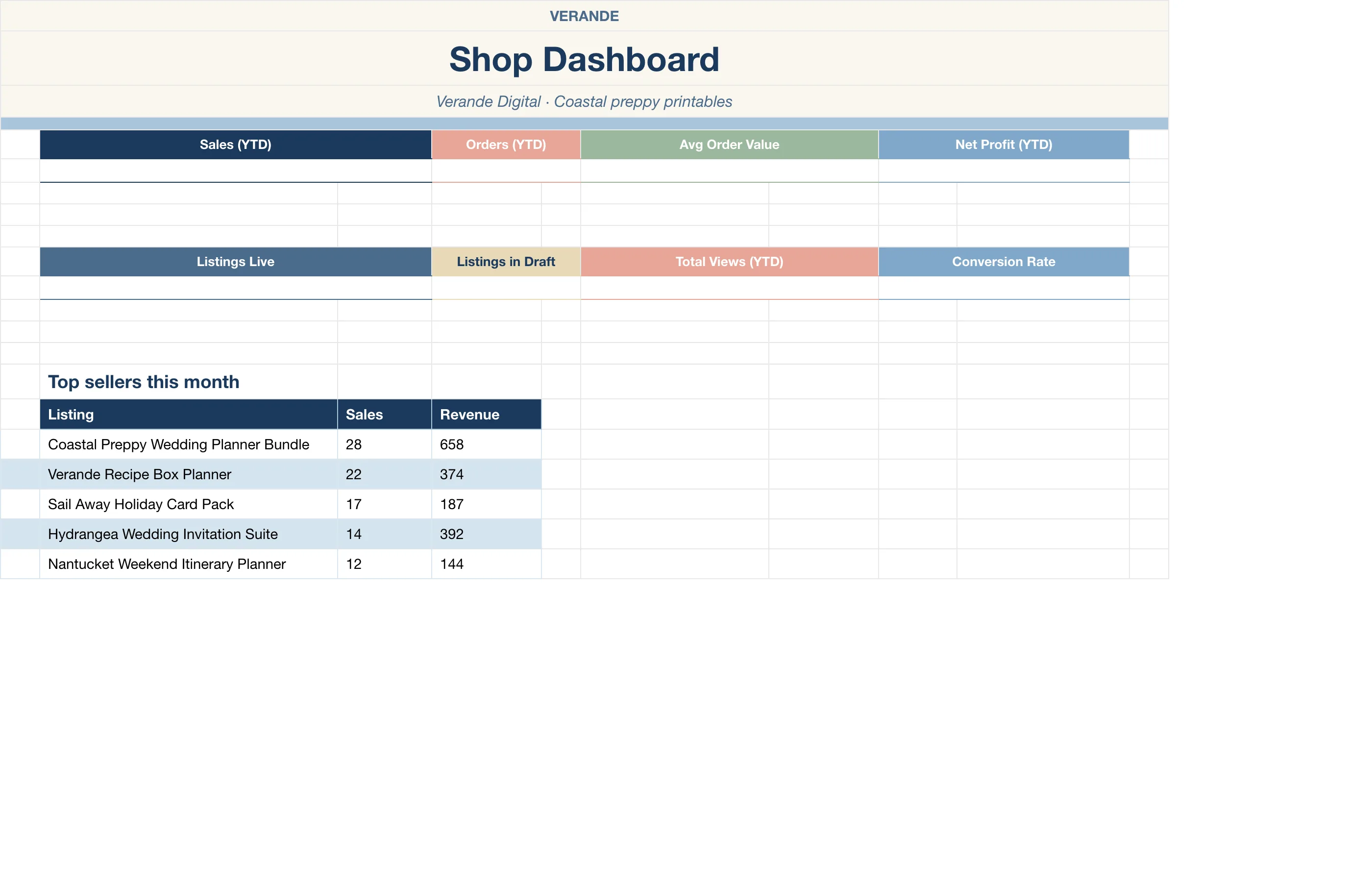
Task: Select the sales value 12
Action: coord(384,563)
